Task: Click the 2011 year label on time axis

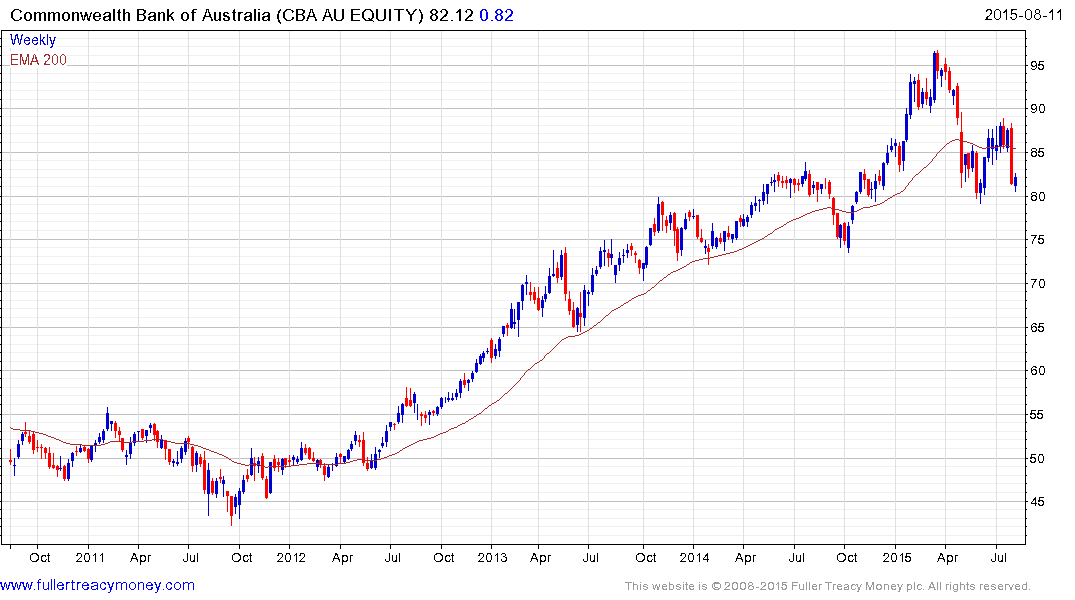Action: pos(90,557)
